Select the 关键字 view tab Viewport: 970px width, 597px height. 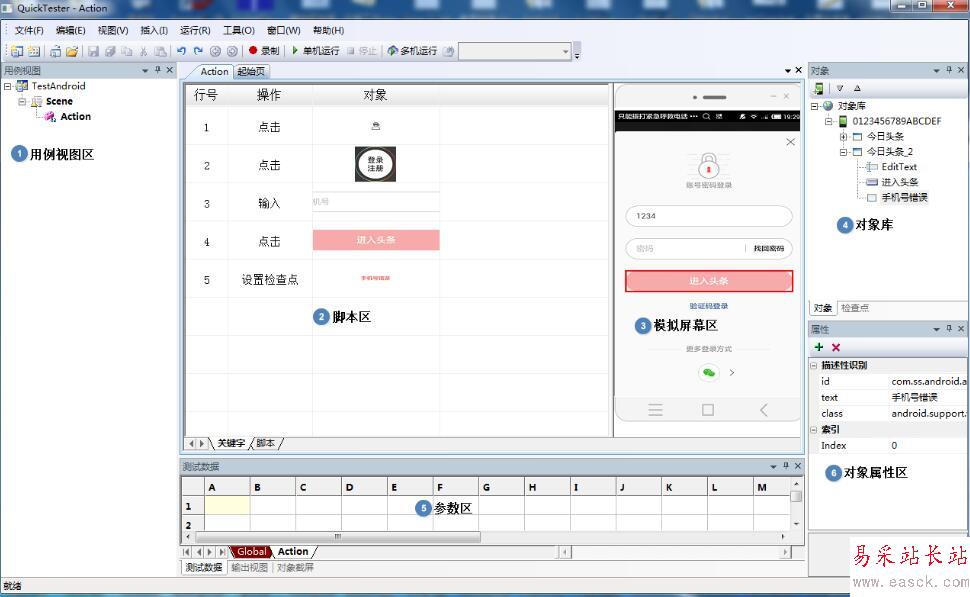coord(231,443)
